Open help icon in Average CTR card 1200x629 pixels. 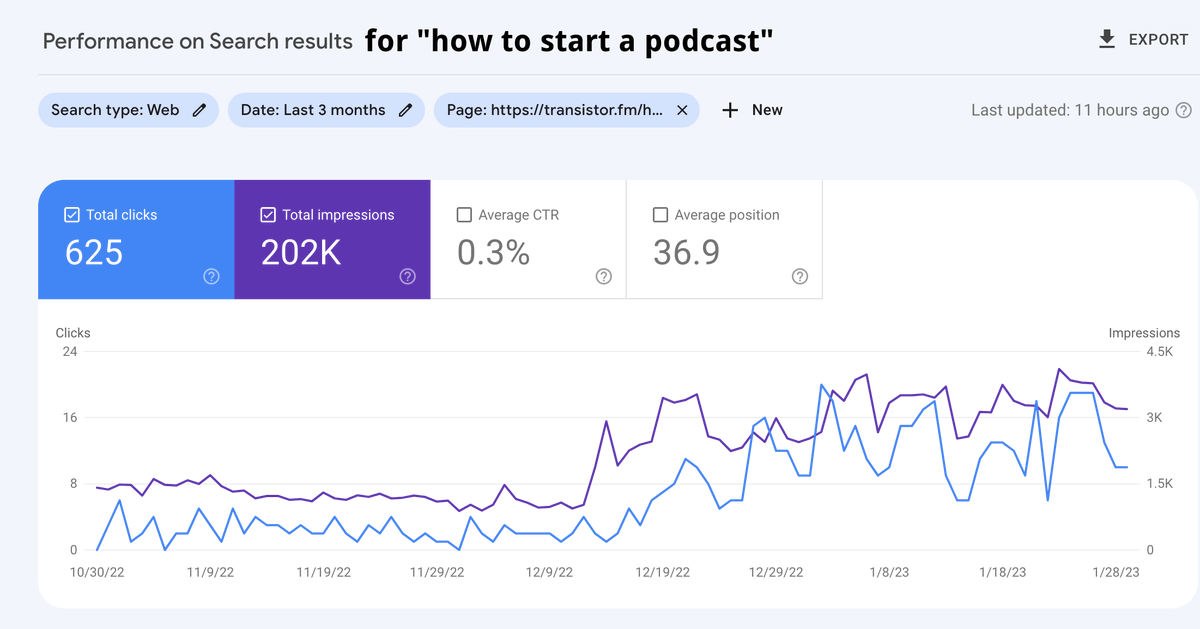[x=603, y=277]
